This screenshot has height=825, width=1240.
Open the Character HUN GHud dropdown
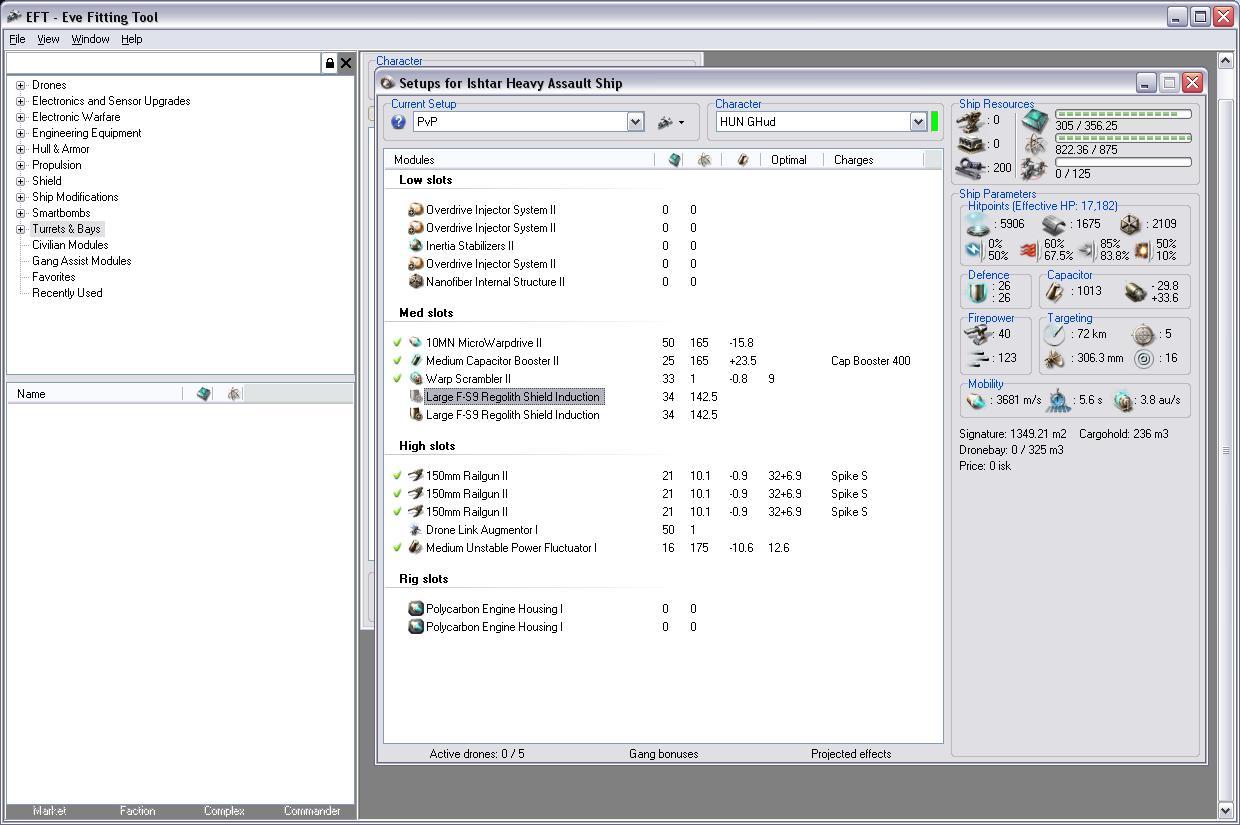coord(918,122)
